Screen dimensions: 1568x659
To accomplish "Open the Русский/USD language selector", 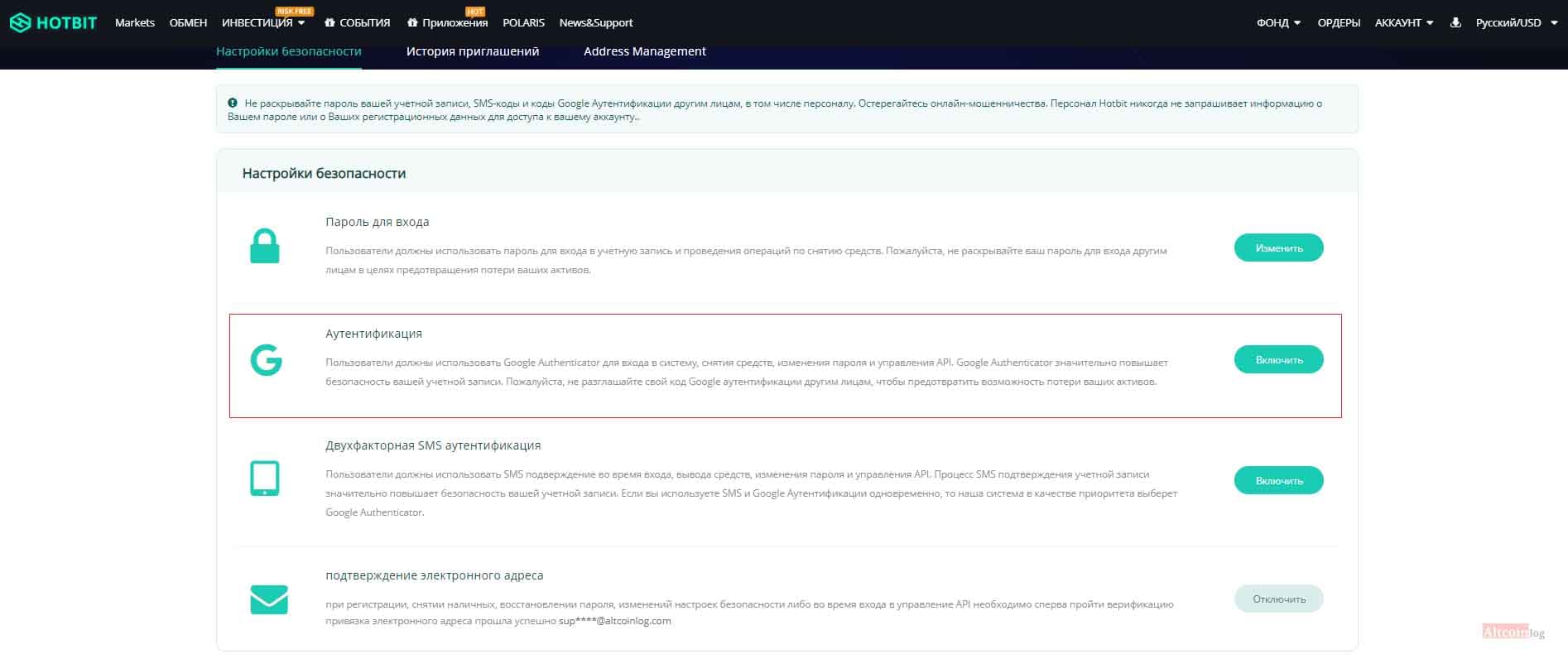I will [x=1516, y=22].
